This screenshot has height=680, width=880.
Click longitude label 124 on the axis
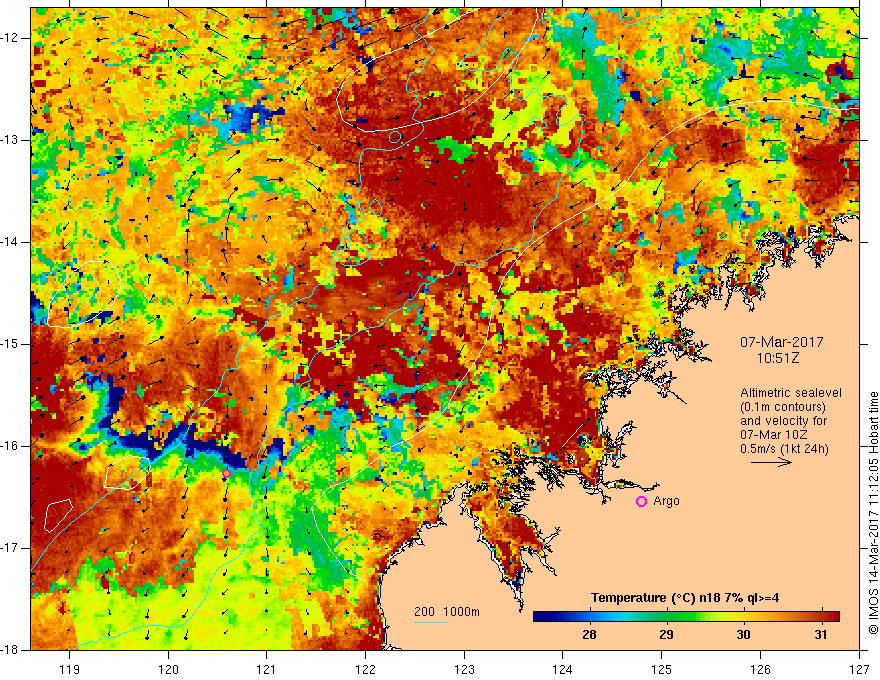tap(563, 669)
